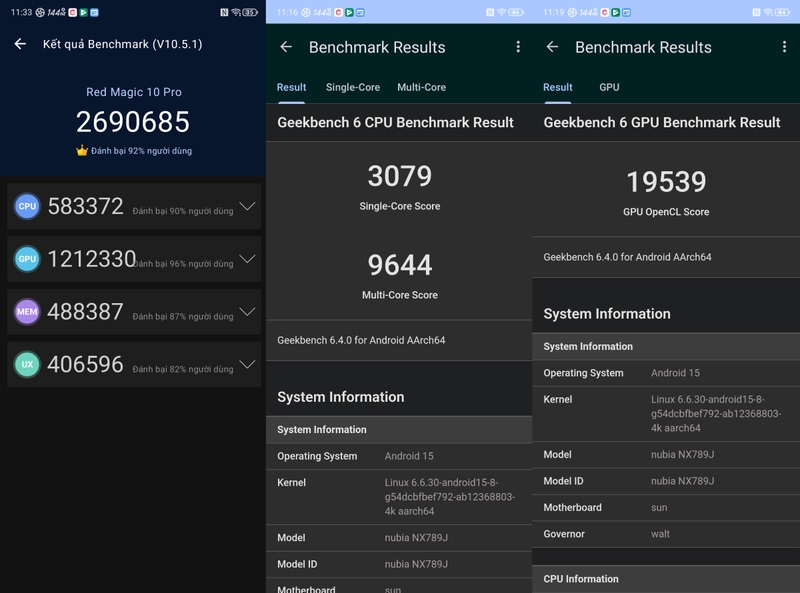Viewport: 800px width, 593px height.
Task: Tap Red Magic 10 Pro device name
Action: coord(134,92)
